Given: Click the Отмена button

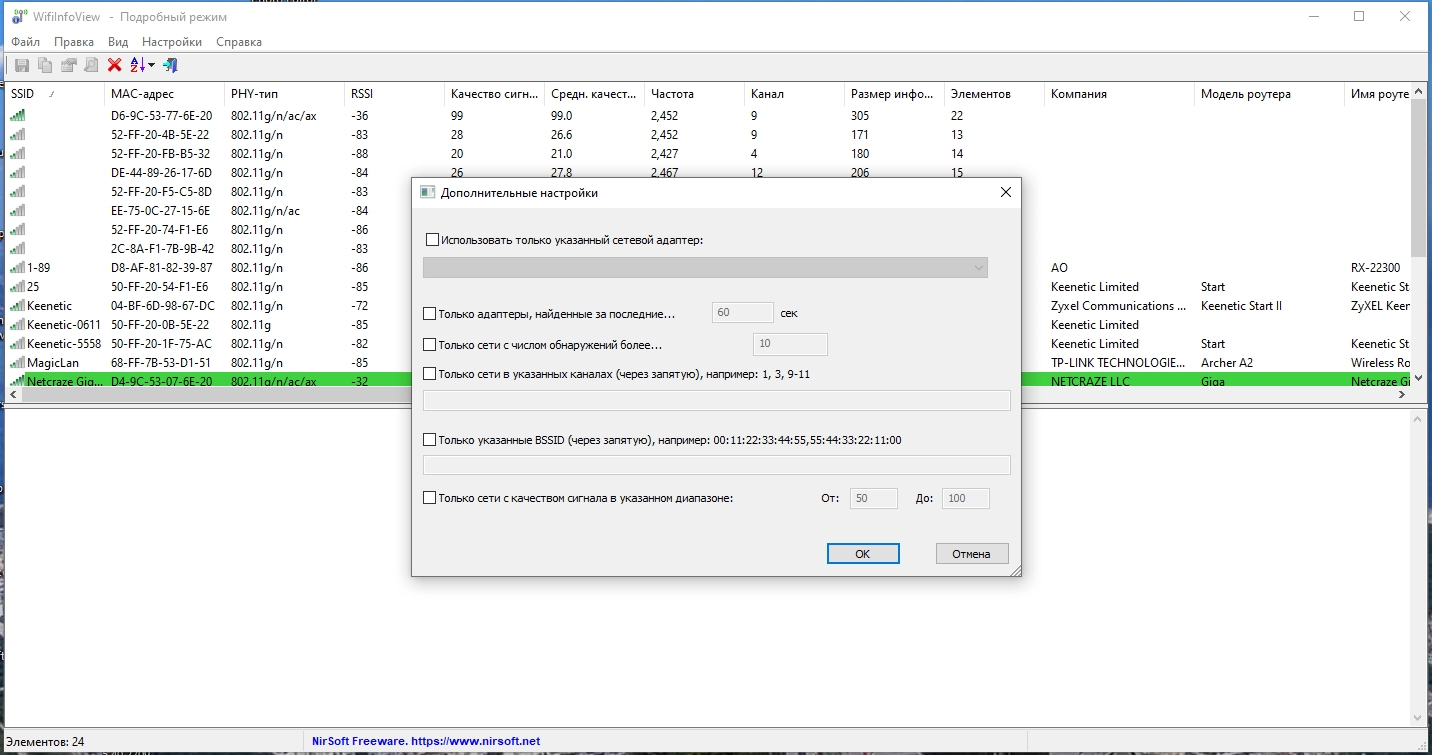Looking at the screenshot, I should pos(972,554).
